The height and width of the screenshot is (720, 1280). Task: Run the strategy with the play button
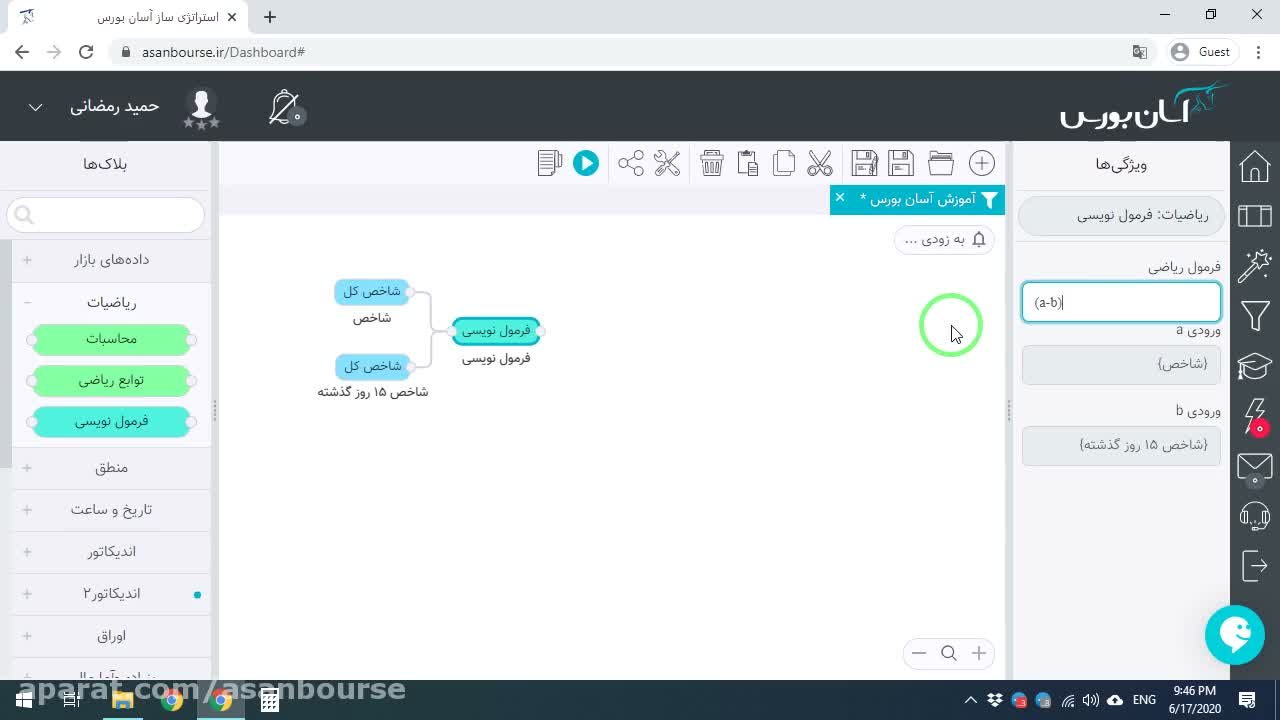tap(586, 163)
